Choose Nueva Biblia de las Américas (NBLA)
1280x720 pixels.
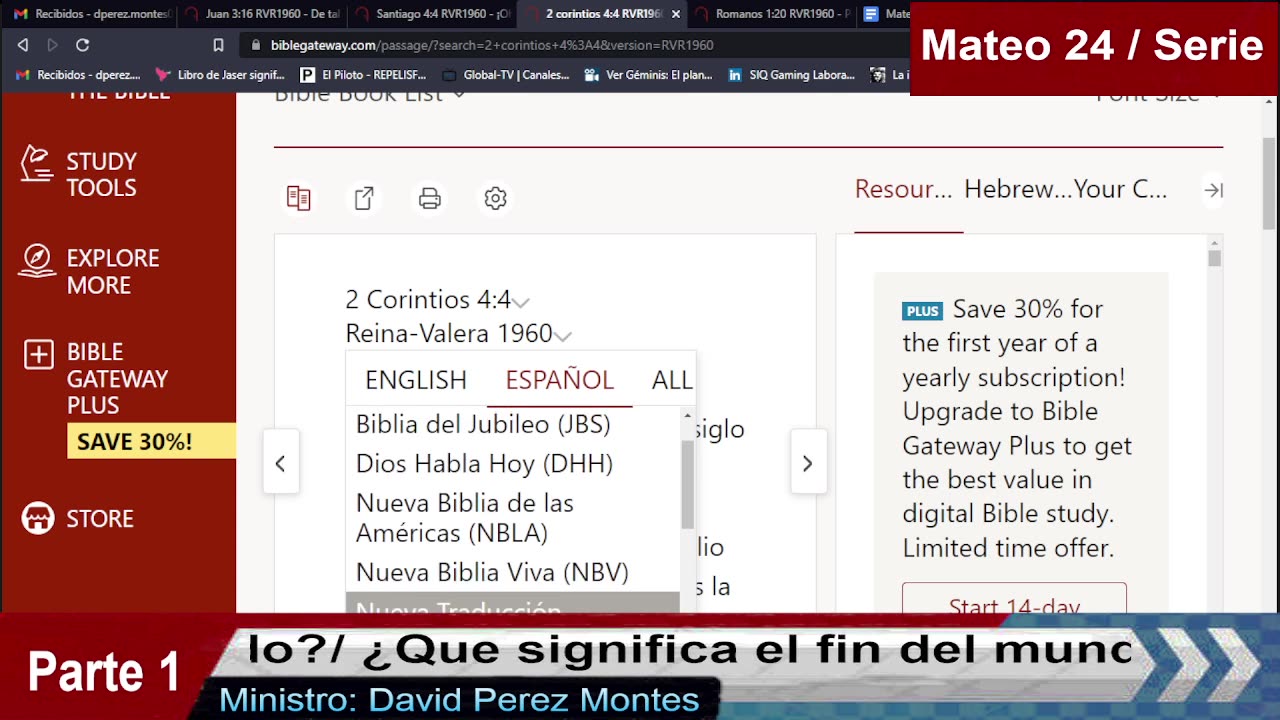coord(465,518)
